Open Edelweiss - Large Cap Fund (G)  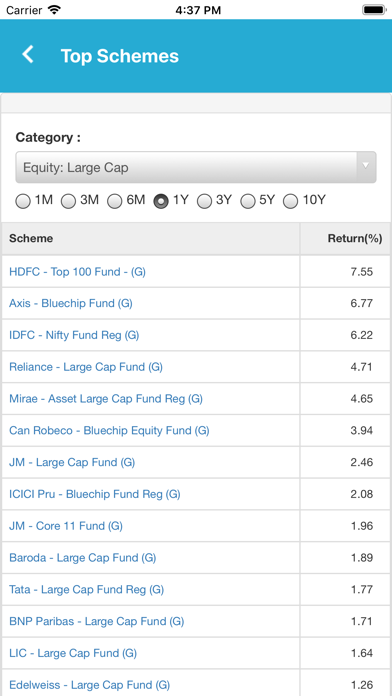click(90, 685)
